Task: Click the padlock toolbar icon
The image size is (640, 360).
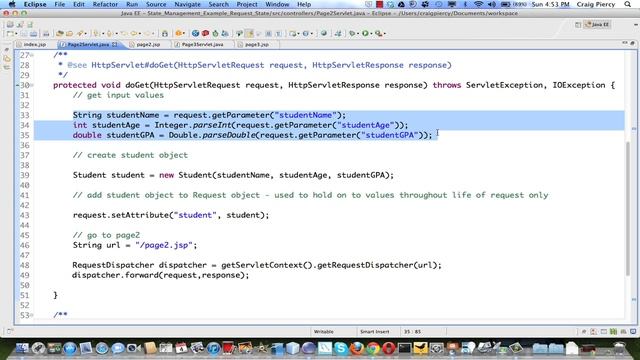Action: tap(164, 33)
